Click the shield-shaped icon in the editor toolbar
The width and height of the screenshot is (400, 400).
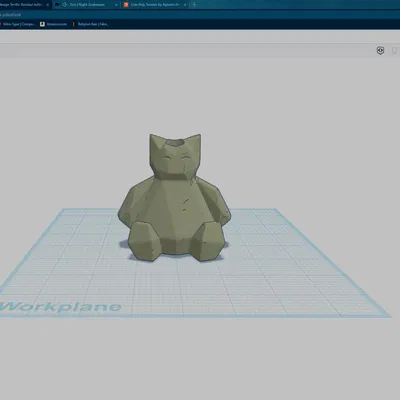380,51
